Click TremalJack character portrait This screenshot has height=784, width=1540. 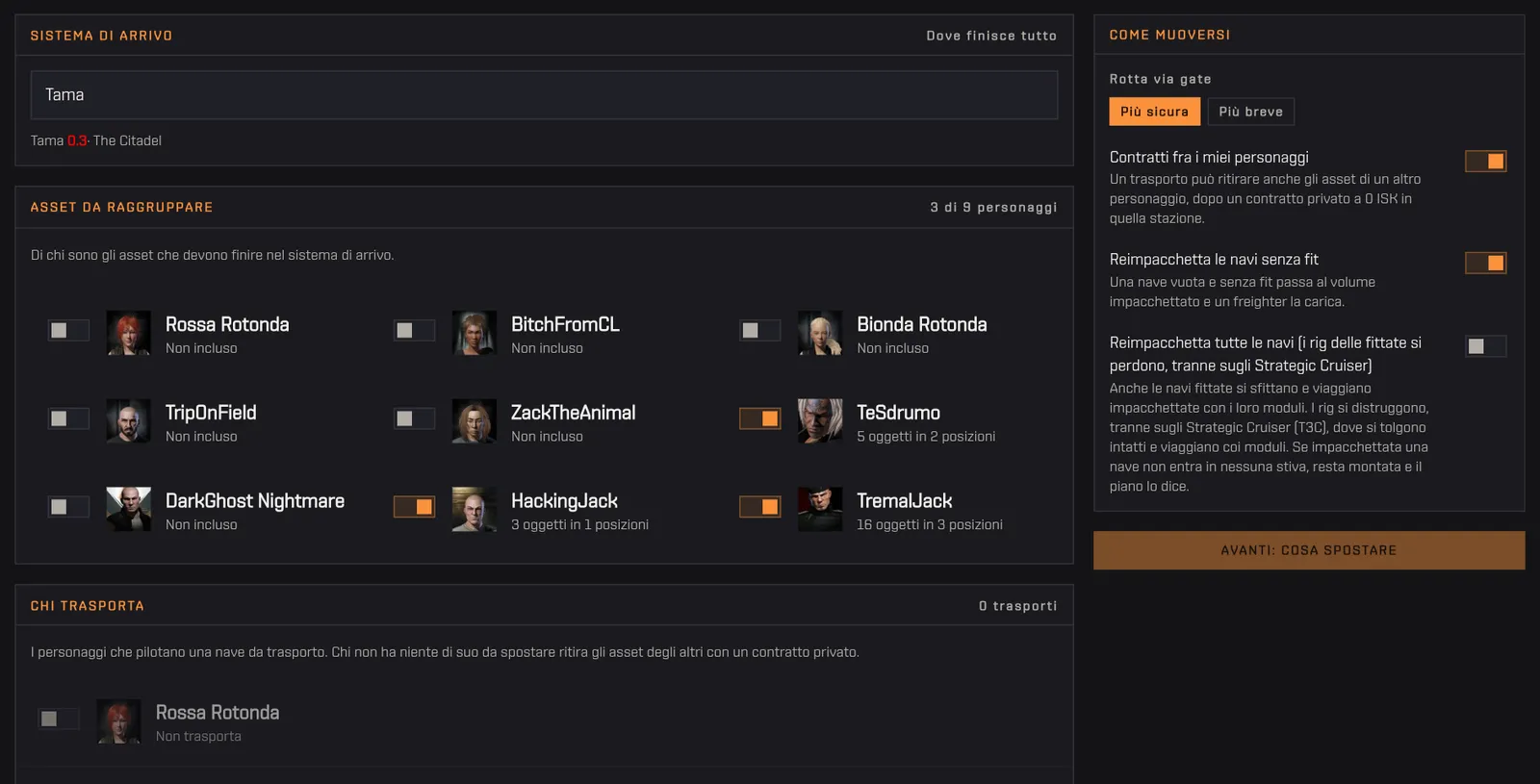coord(820,510)
